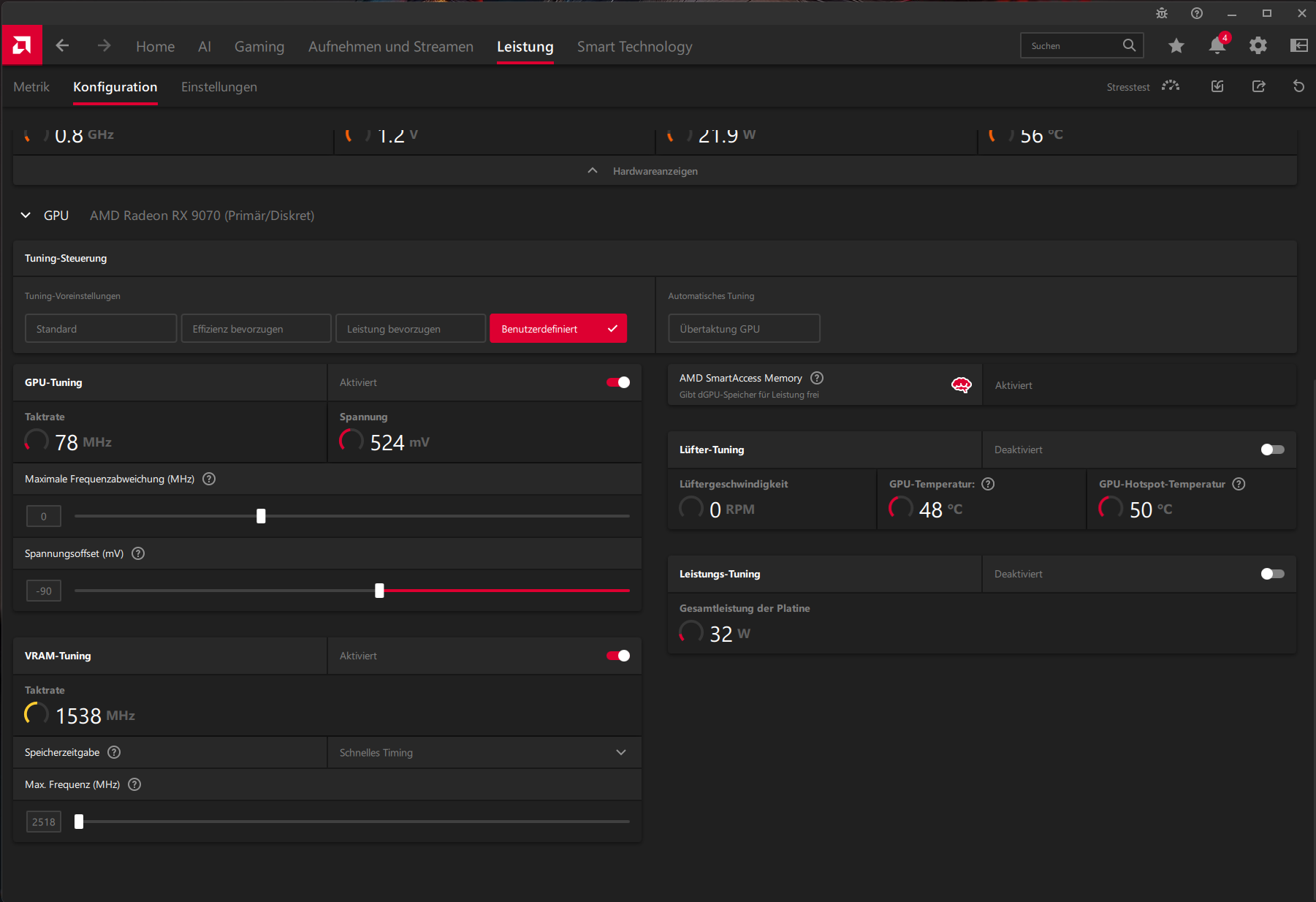Click the Spannungsoffset value box

pos(44,591)
